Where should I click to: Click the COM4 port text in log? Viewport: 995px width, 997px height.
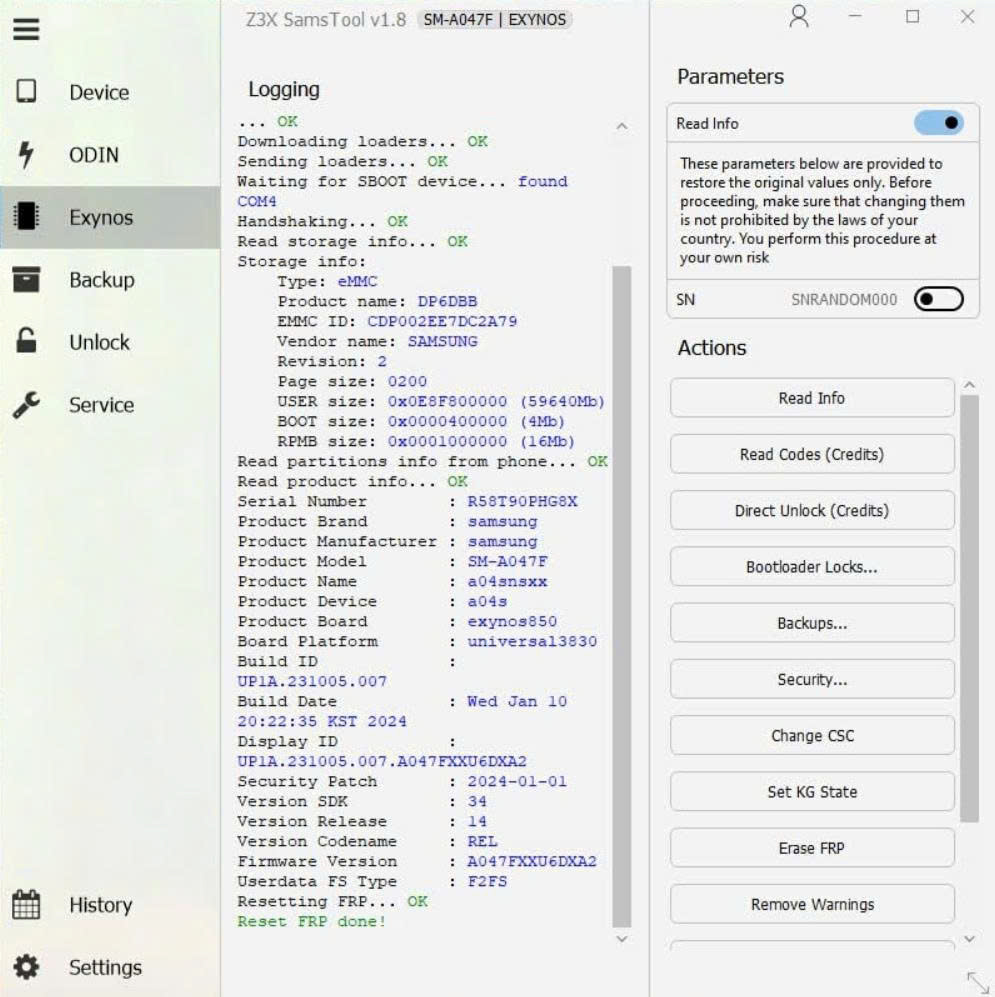click(x=257, y=201)
